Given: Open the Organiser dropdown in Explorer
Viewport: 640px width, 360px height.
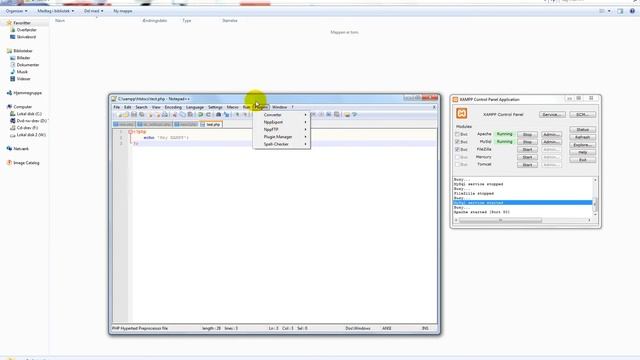Looking at the screenshot, I should (x=17, y=11).
